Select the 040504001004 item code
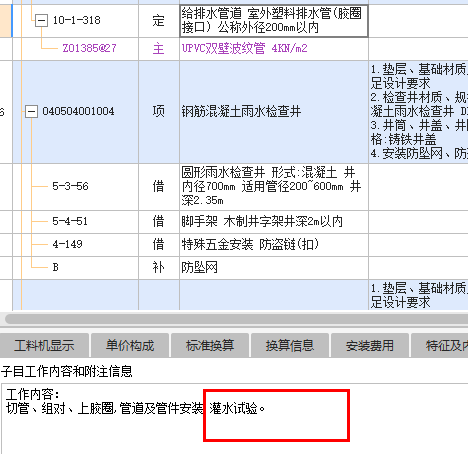Image resolution: width=468 pixels, height=454 pixels. [78, 111]
